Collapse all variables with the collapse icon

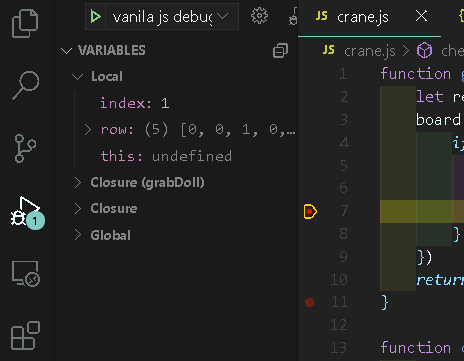point(280,51)
